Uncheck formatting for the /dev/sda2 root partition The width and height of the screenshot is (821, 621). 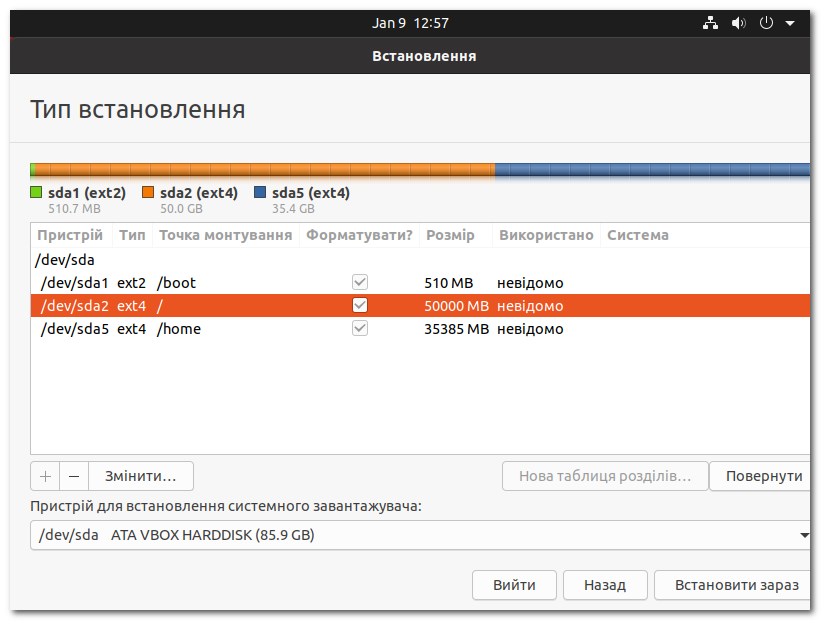coord(359,305)
